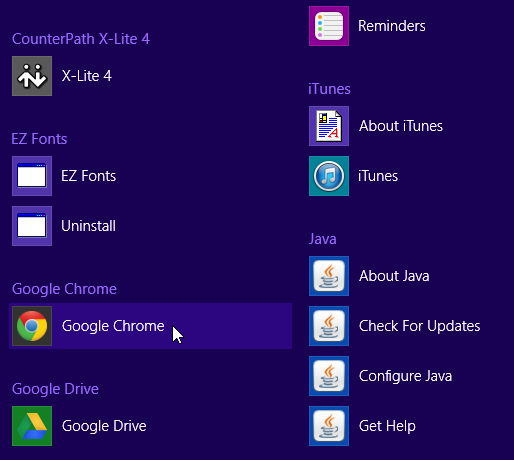514x460 pixels.
Task: Click the purple iTunes group heading
Action: [x=329, y=89]
